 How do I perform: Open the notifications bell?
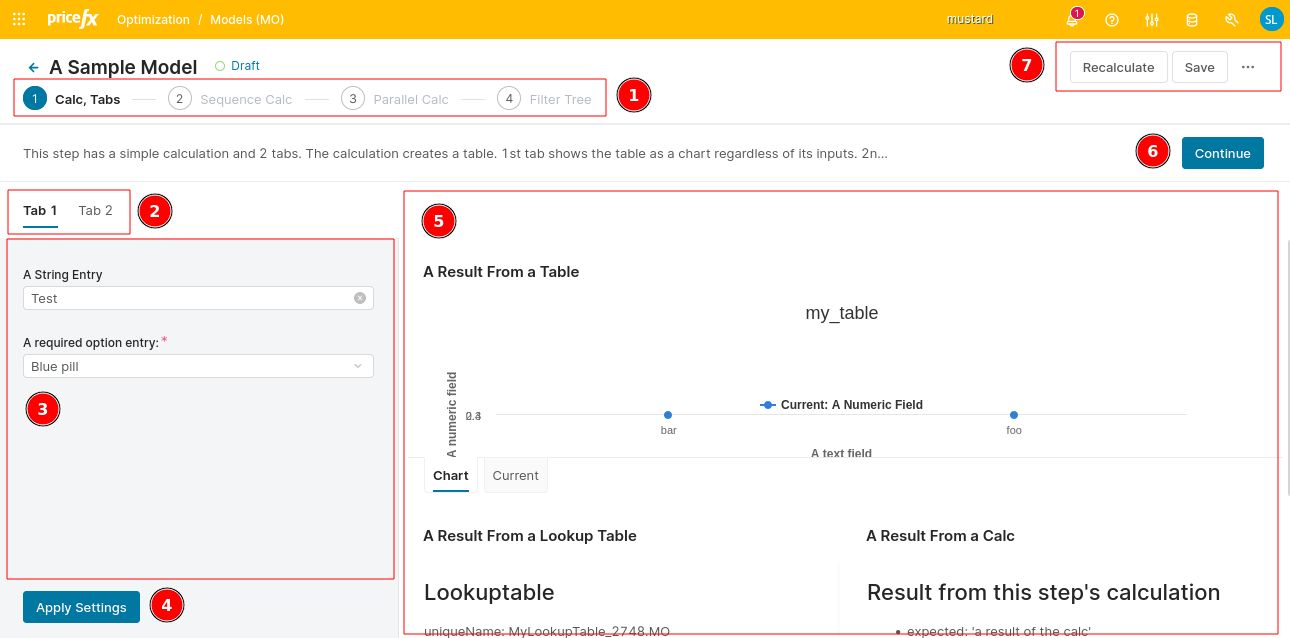(x=1072, y=20)
